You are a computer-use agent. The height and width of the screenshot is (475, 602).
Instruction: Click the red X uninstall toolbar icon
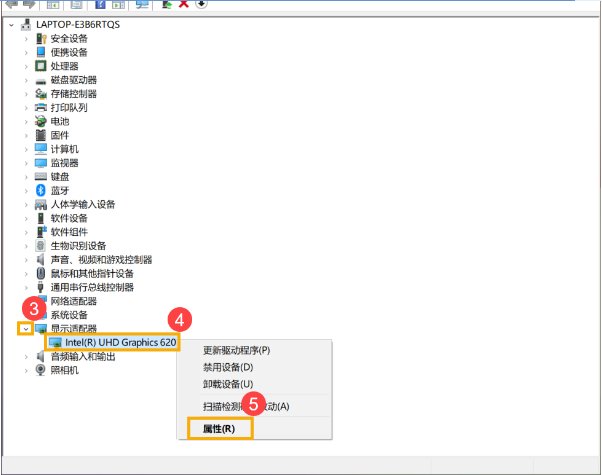pyautogui.click(x=183, y=4)
